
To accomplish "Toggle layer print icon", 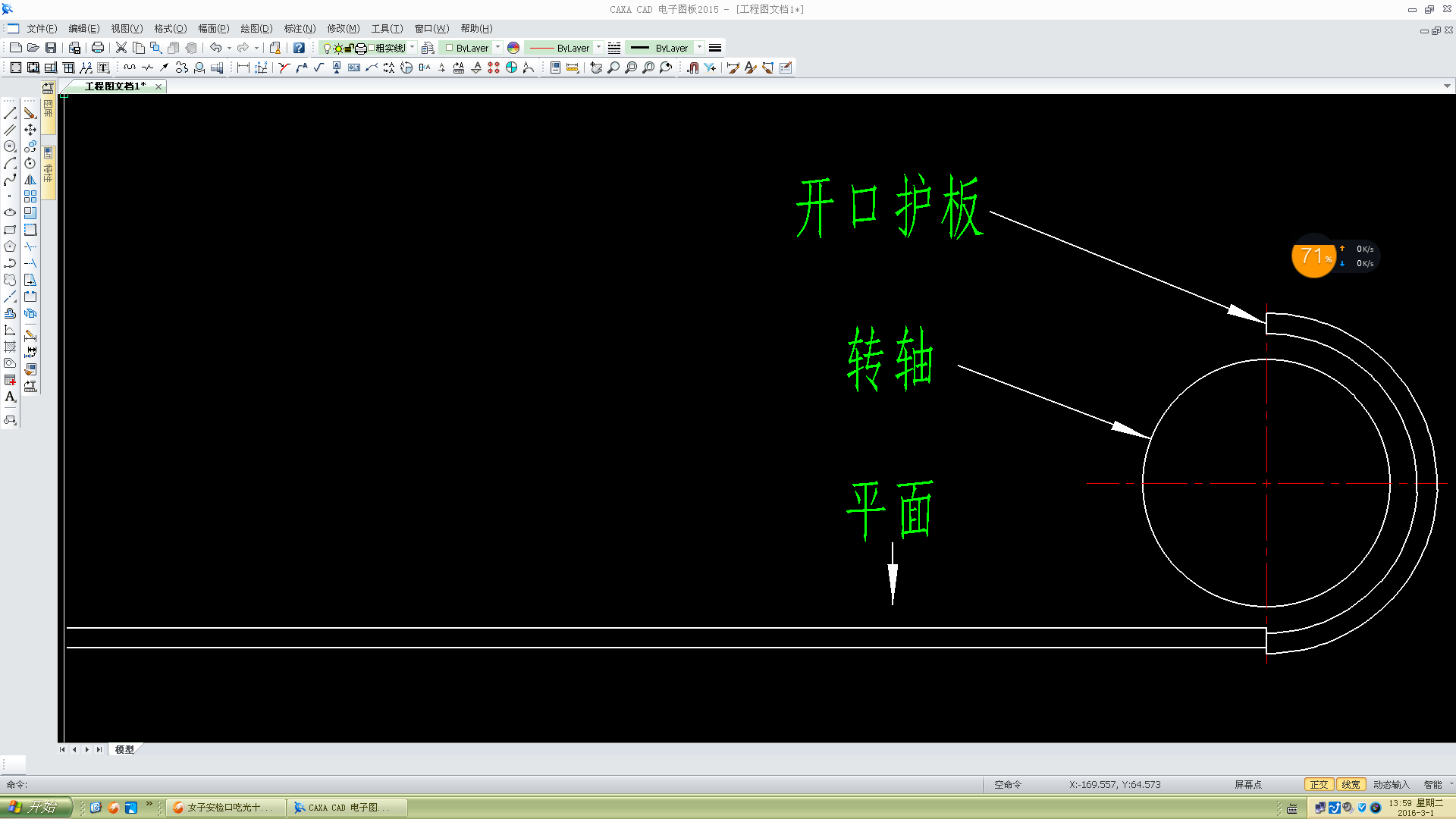I will (x=361, y=48).
